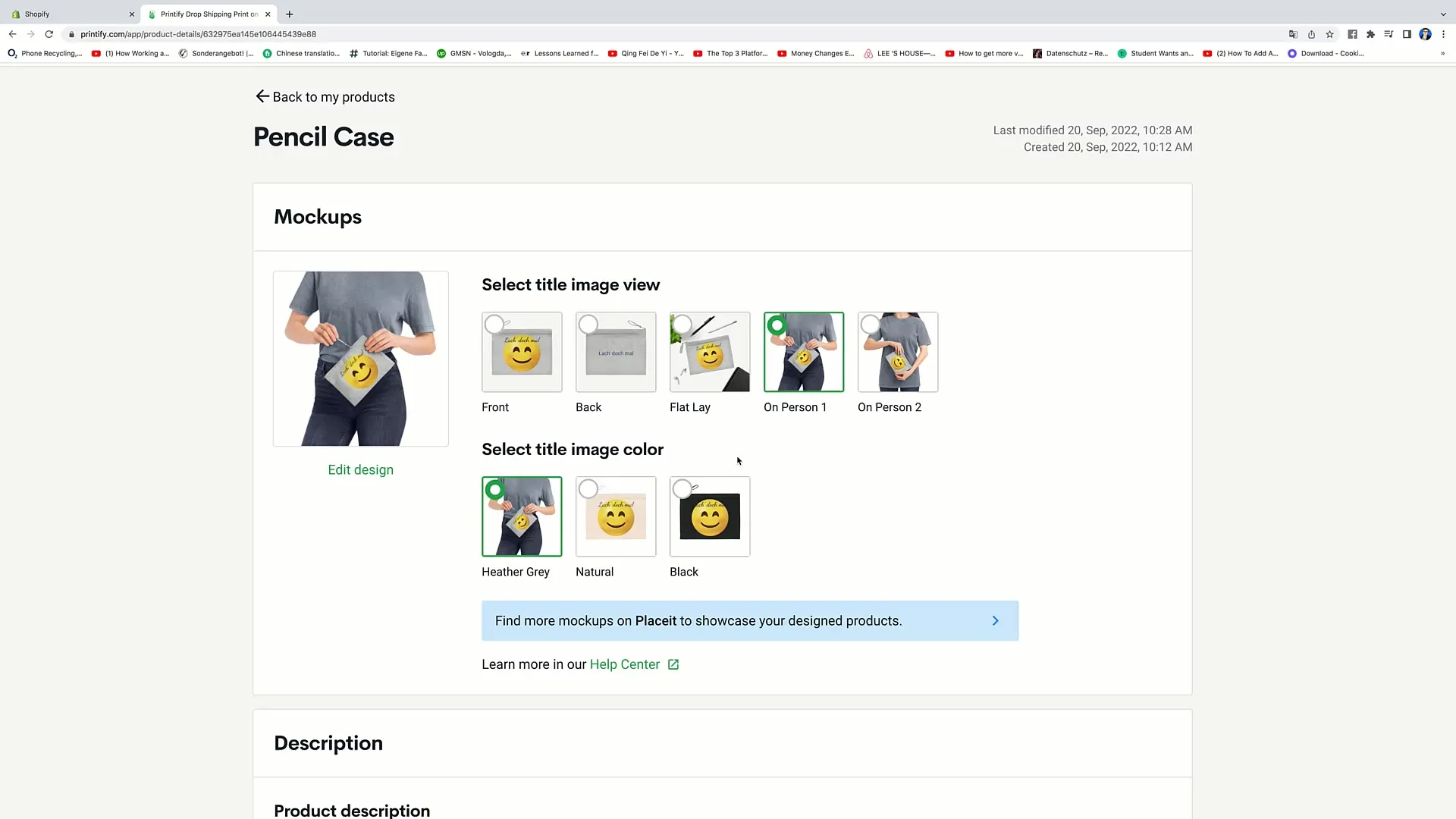Click the back arrow navigation icon
This screenshot has width=1456, height=819.
263,97
